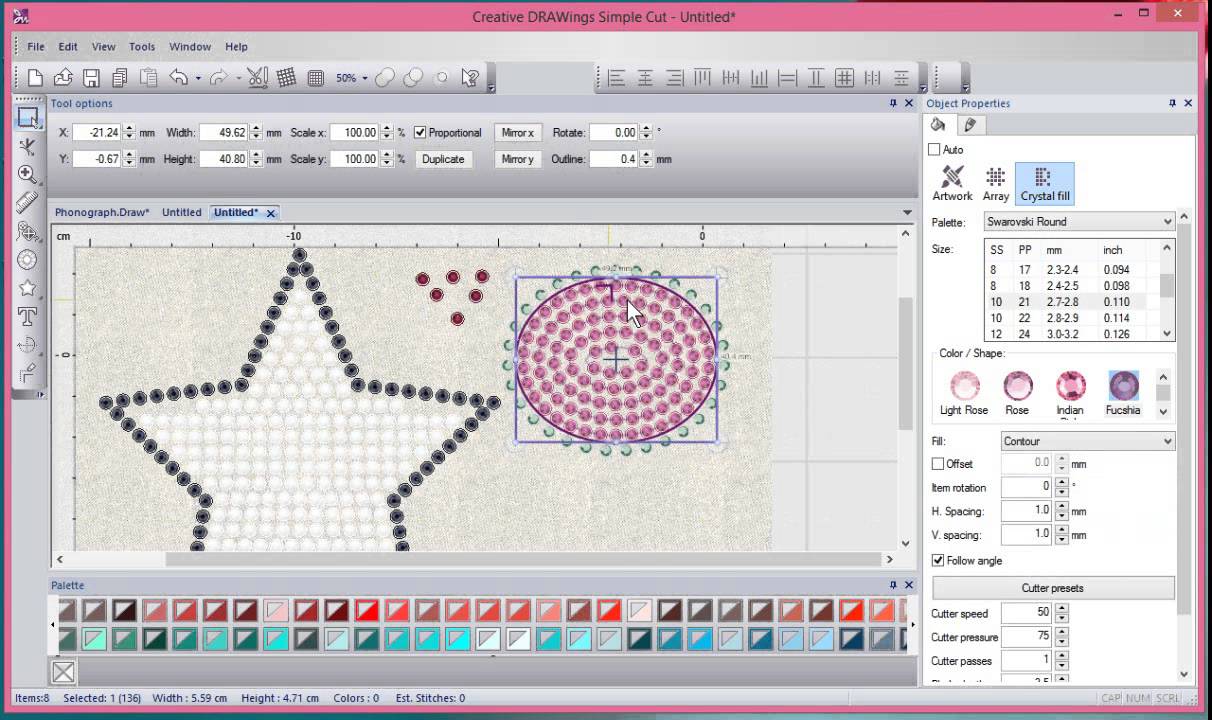Image resolution: width=1212 pixels, height=720 pixels.
Task: Choose the Fuchsia crystal color
Action: pyautogui.click(x=1123, y=393)
